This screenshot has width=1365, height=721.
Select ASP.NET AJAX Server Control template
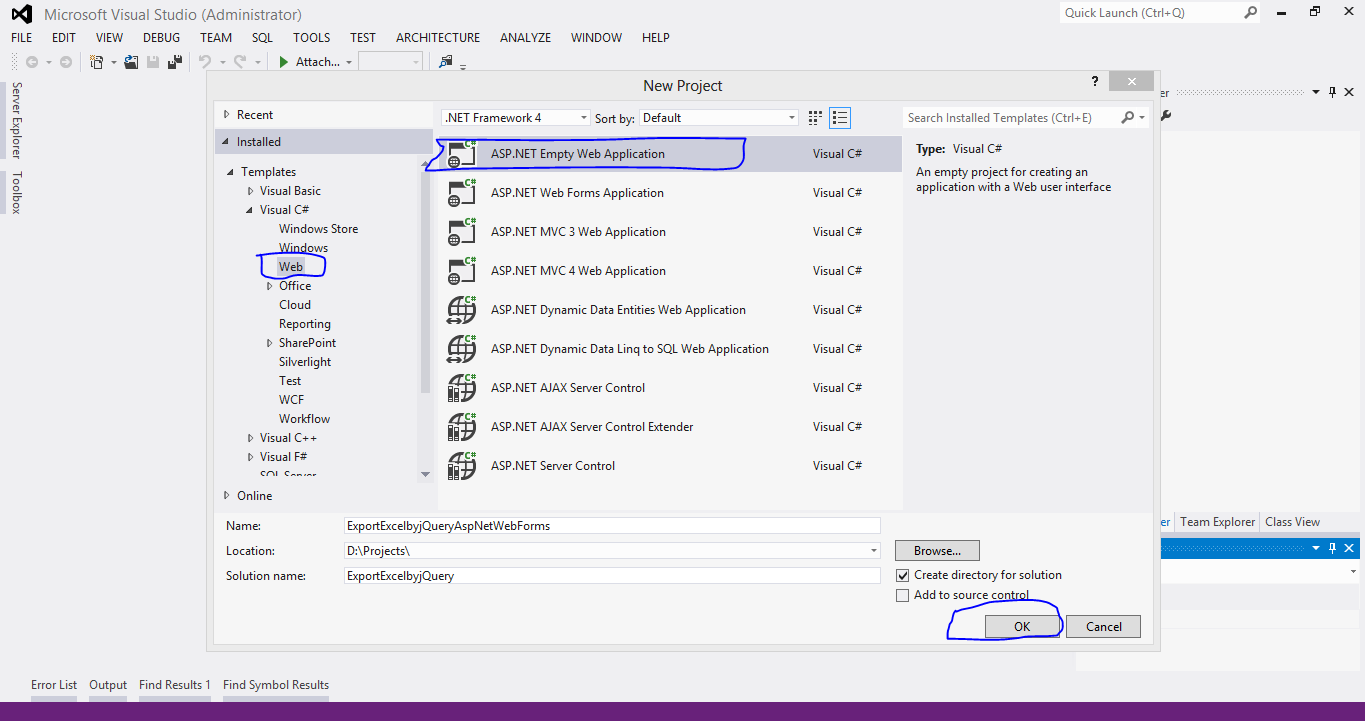click(x=670, y=388)
